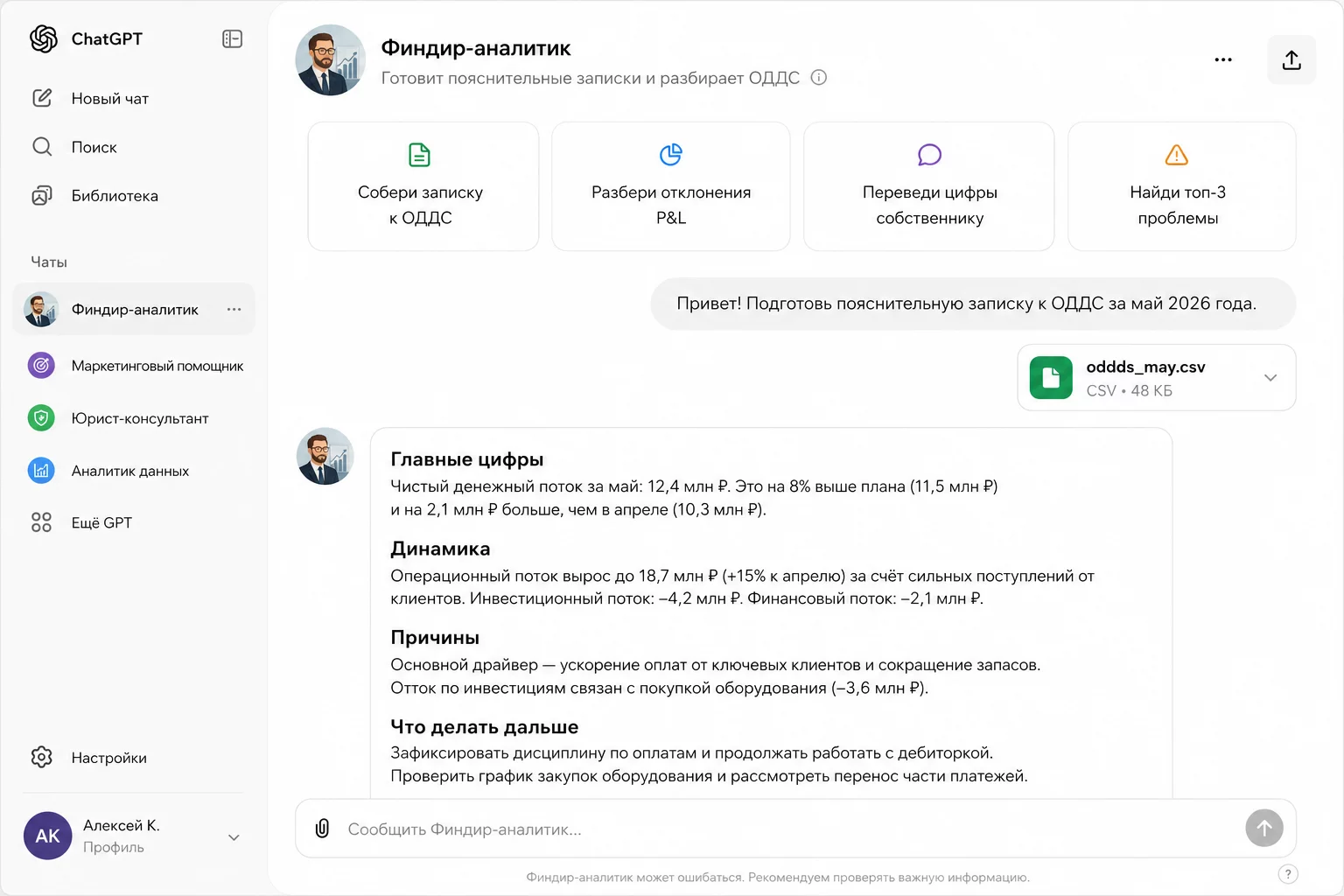Open the Юрист-консультант chat
1344x896 pixels.
point(134,417)
